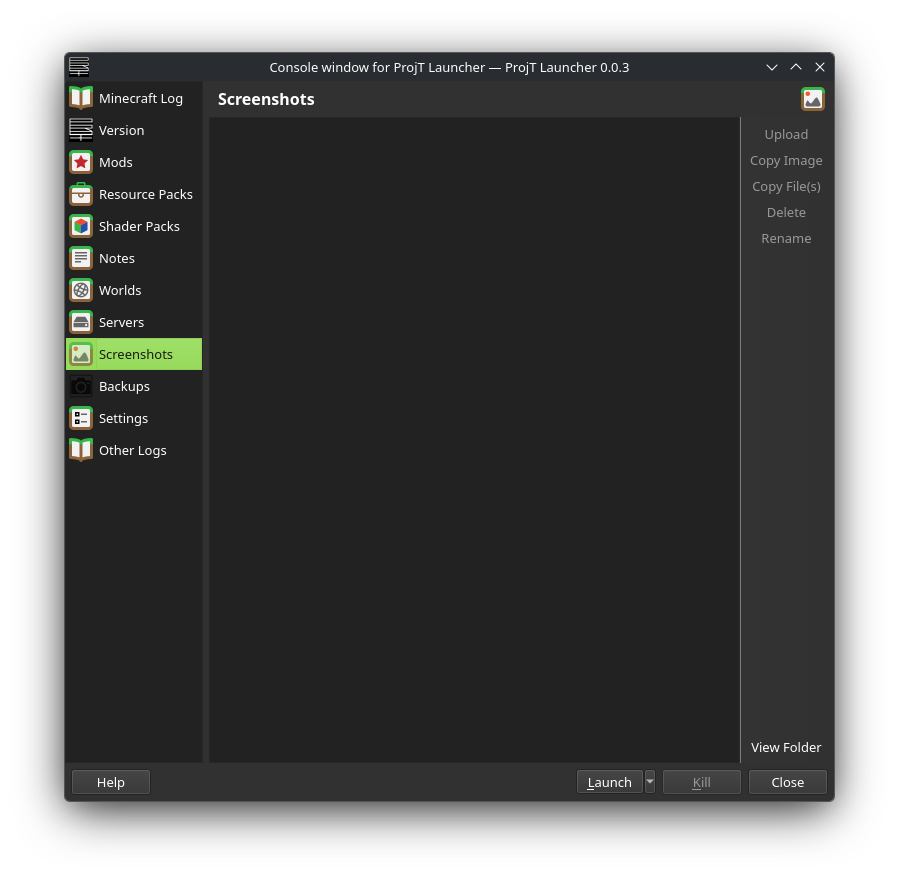The height and width of the screenshot is (878, 899).
Task: Click the Mods star icon
Action: tap(81, 161)
